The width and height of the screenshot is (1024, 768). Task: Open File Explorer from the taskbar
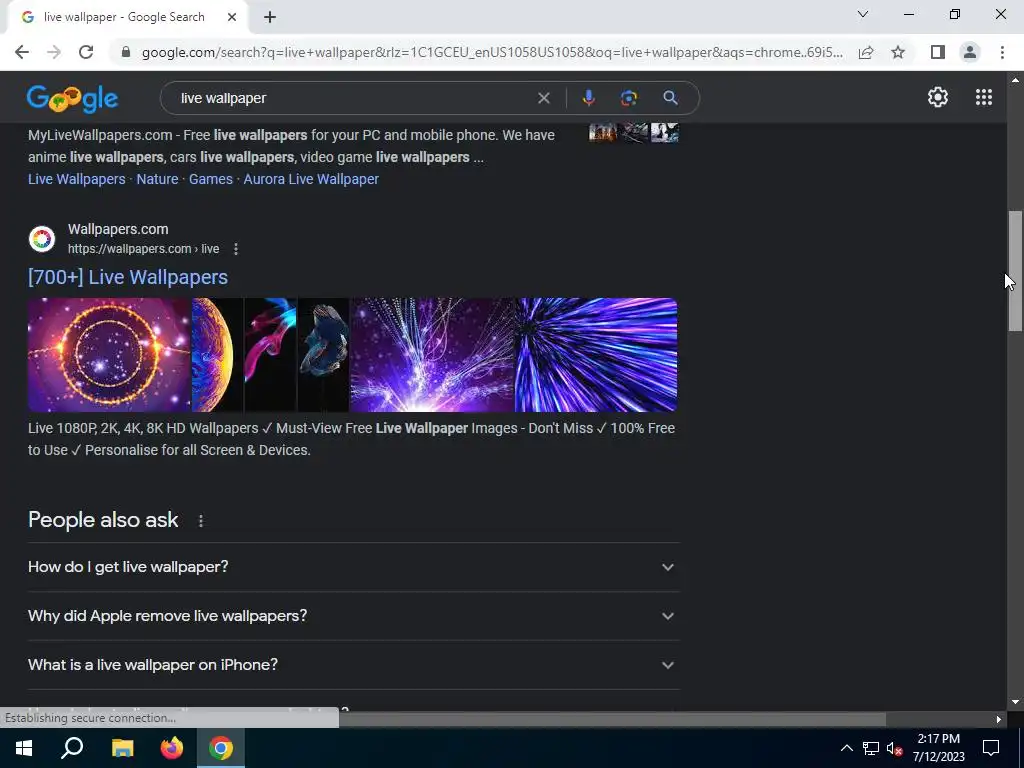[x=122, y=748]
